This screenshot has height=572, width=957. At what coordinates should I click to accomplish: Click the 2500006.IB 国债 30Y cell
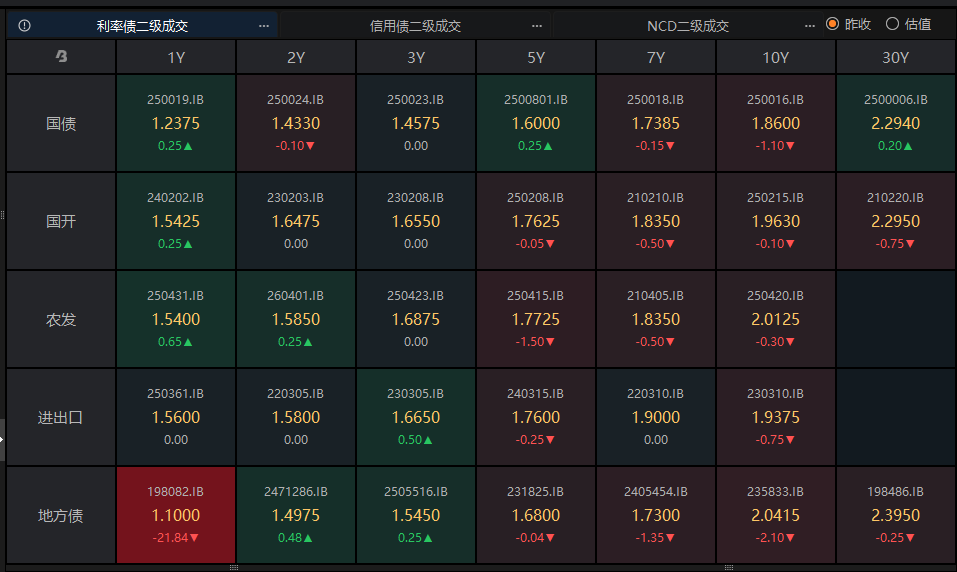pos(896,123)
